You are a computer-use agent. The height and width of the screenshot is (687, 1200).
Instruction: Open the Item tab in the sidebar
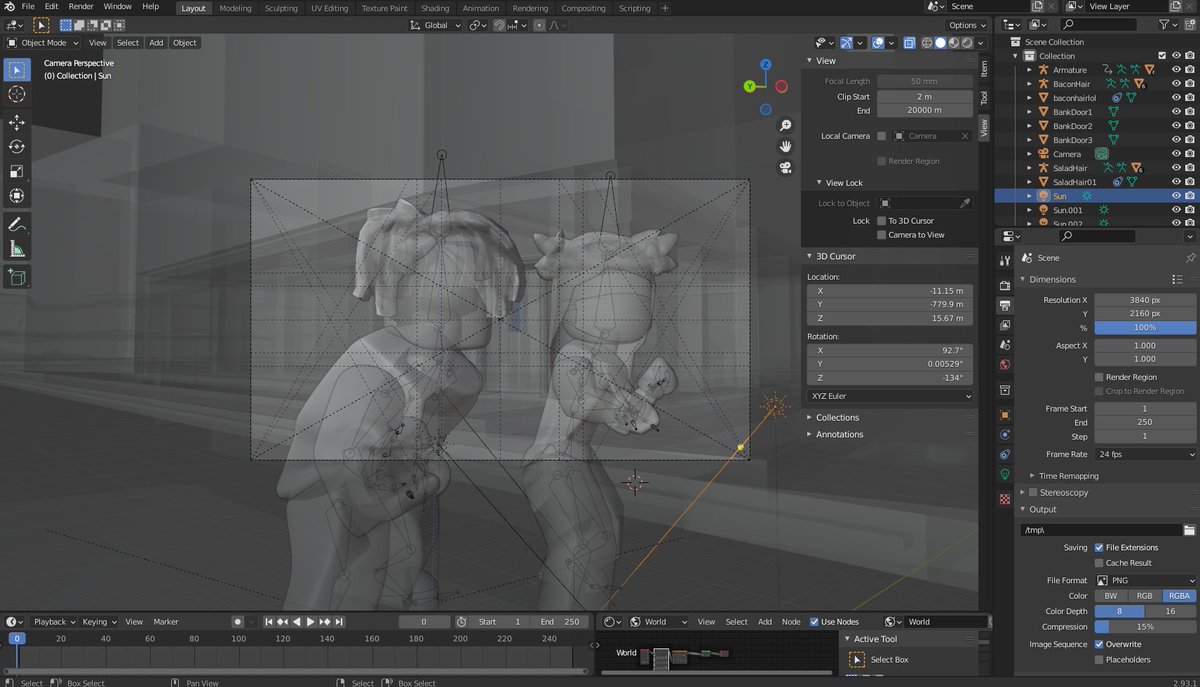(x=984, y=68)
